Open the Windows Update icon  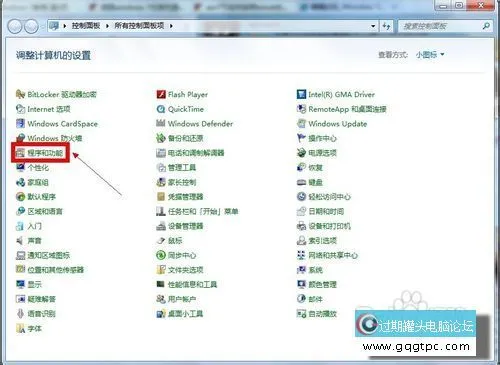point(301,124)
